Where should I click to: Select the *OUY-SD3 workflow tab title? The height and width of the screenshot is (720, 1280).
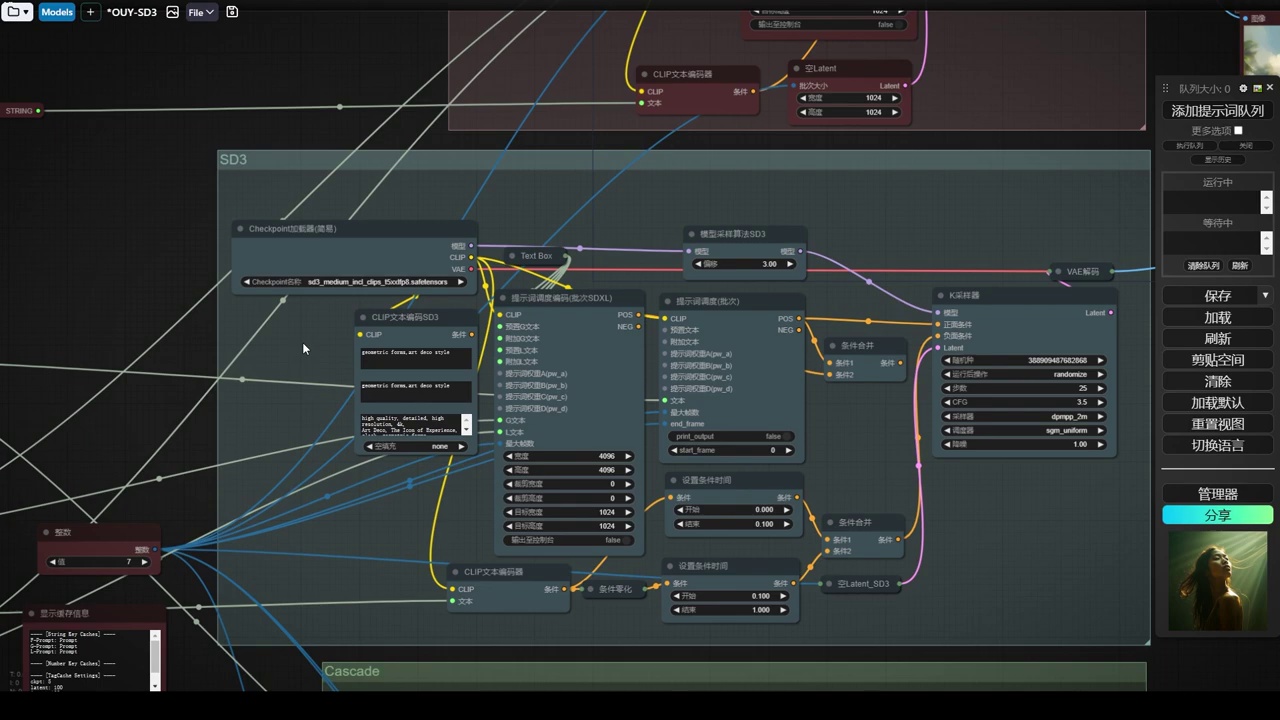(132, 12)
